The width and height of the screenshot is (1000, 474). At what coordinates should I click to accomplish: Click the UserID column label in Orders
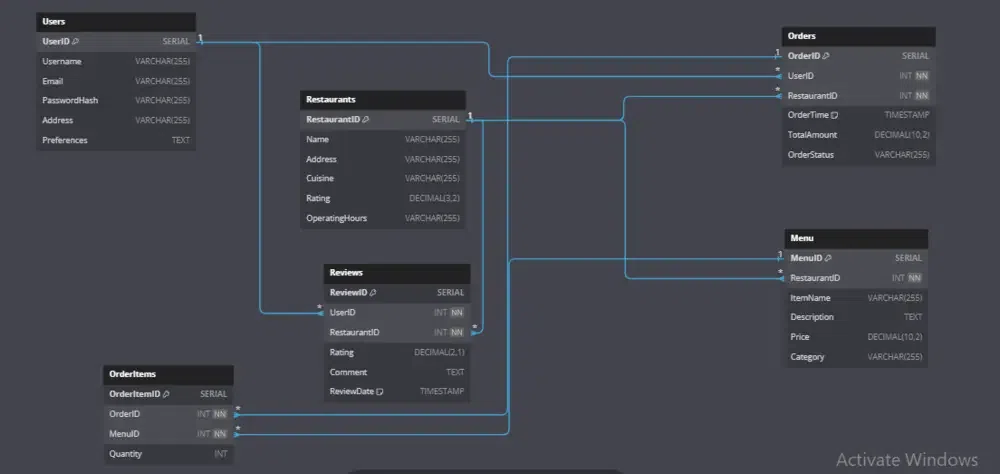click(801, 76)
